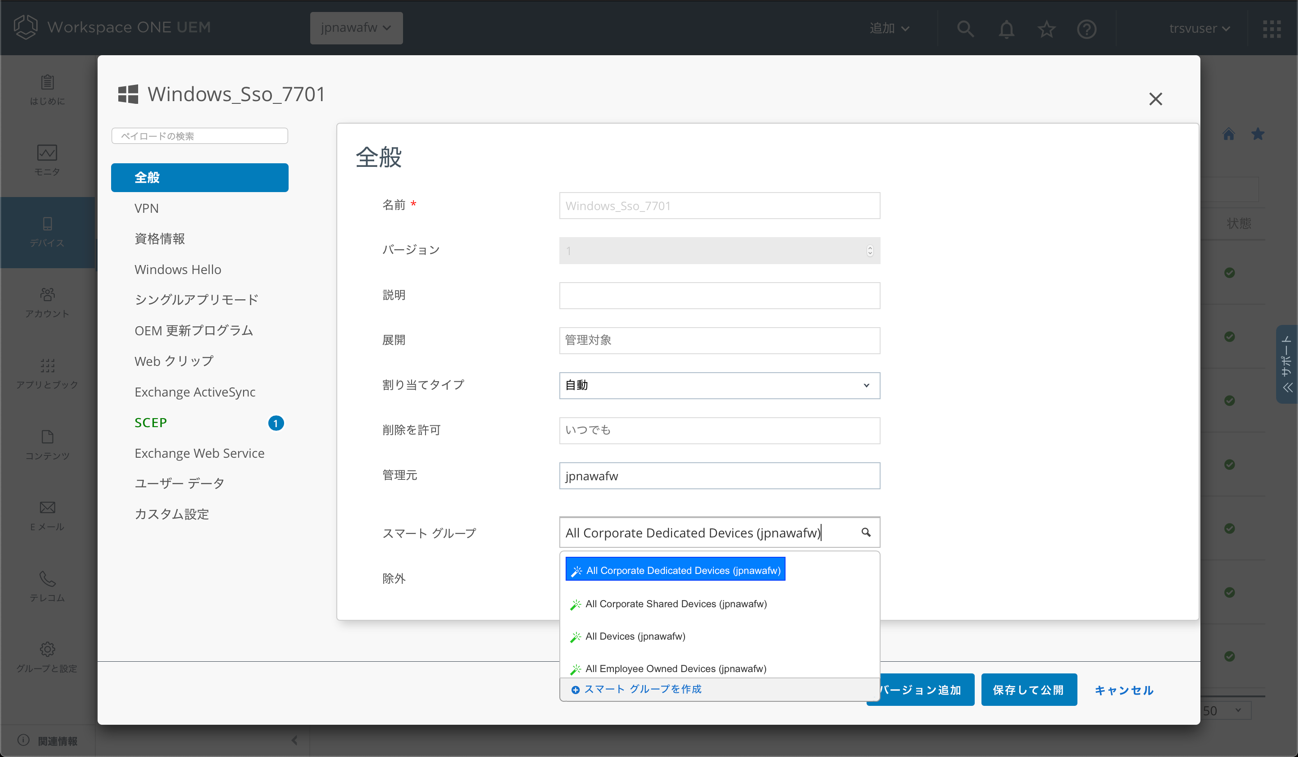Click the home icon behind dialog
The height and width of the screenshot is (757, 1298).
(1228, 135)
